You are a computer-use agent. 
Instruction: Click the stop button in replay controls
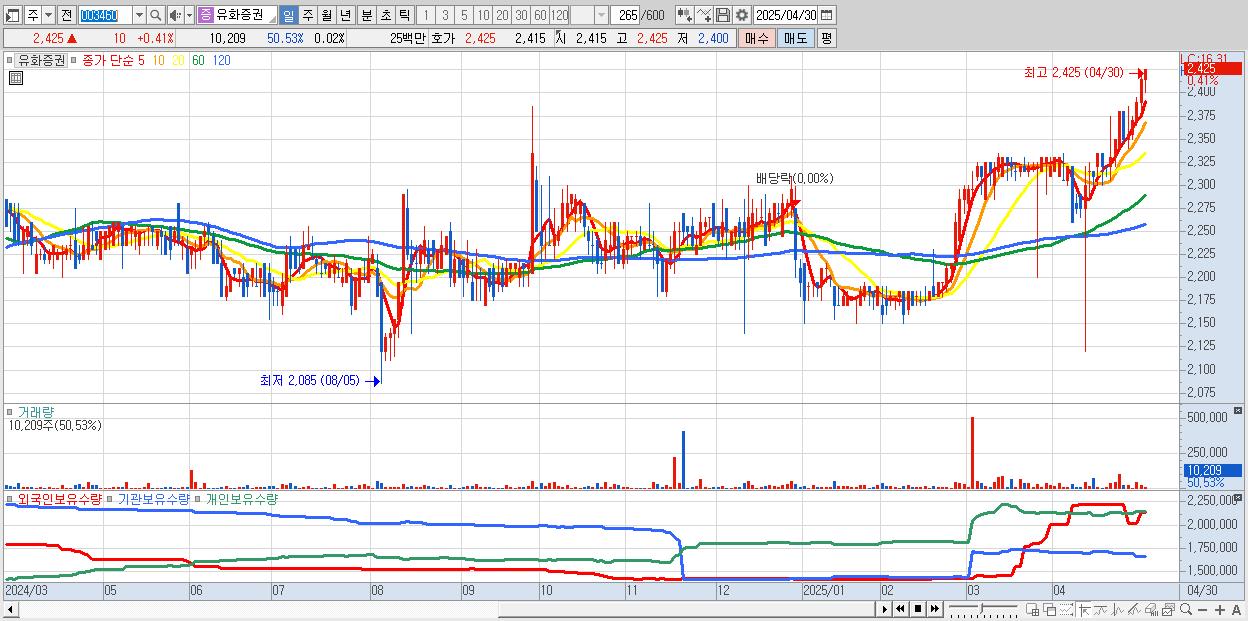pos(918,609)
